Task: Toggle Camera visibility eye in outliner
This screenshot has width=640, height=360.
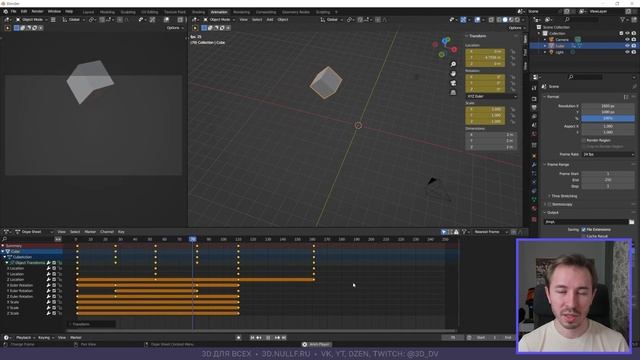Action: point(627,40)
